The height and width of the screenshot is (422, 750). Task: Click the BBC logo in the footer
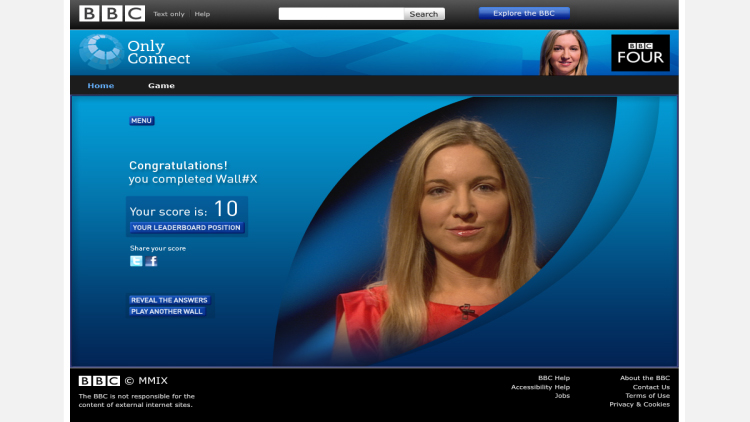99,381
